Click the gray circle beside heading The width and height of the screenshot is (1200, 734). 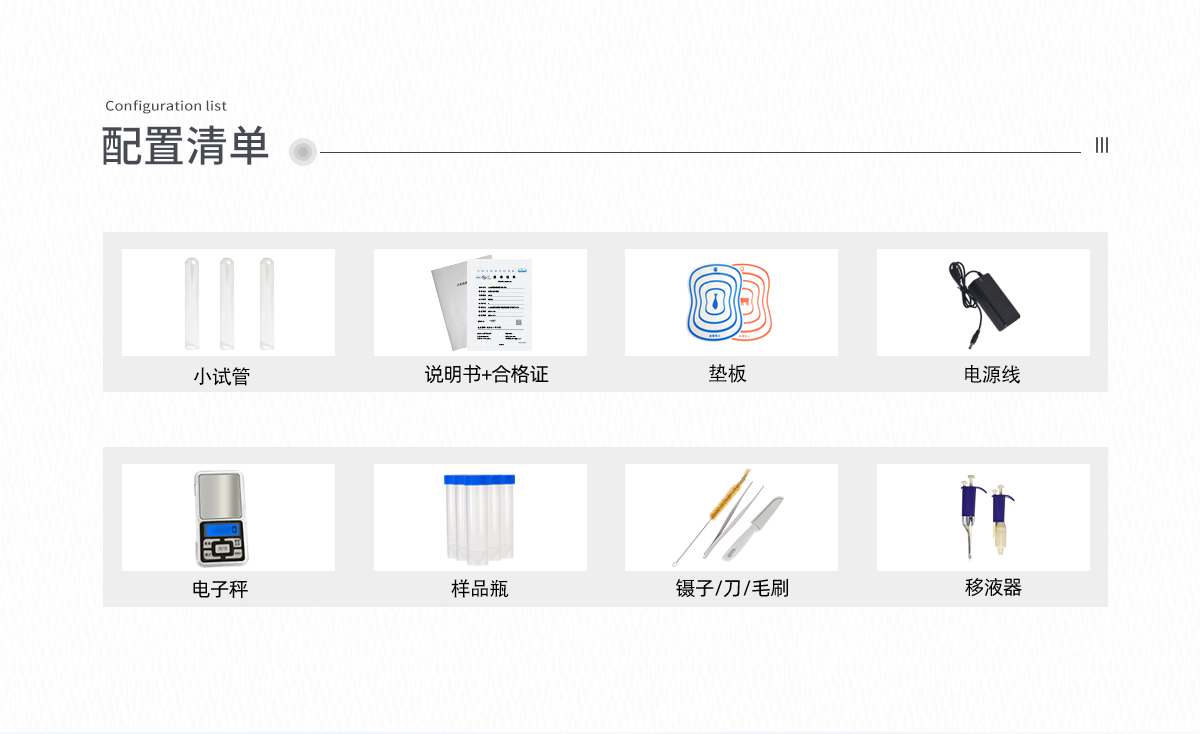pos(303,152)
